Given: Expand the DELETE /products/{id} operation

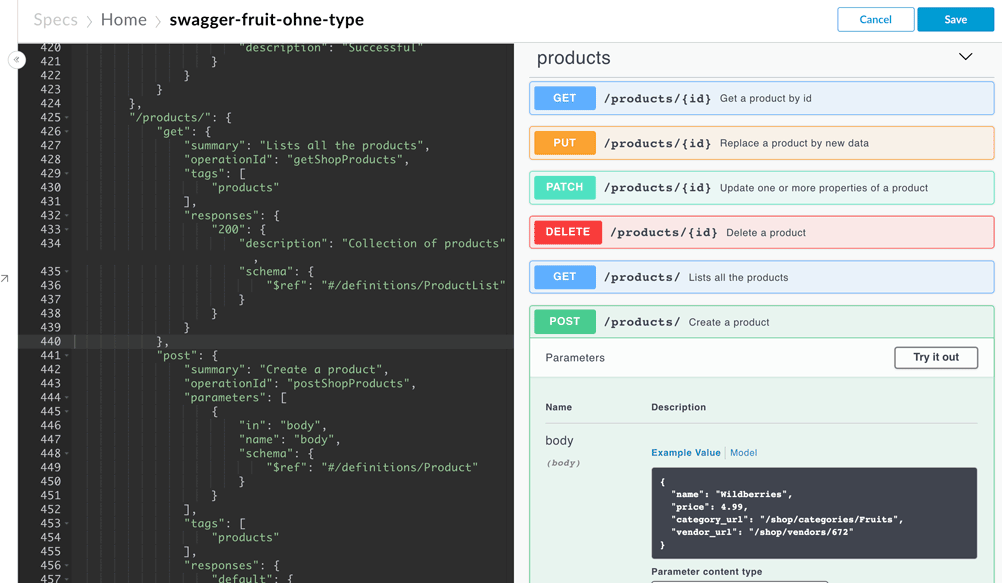Looking at the screenshot, I should tap(762, 232).
